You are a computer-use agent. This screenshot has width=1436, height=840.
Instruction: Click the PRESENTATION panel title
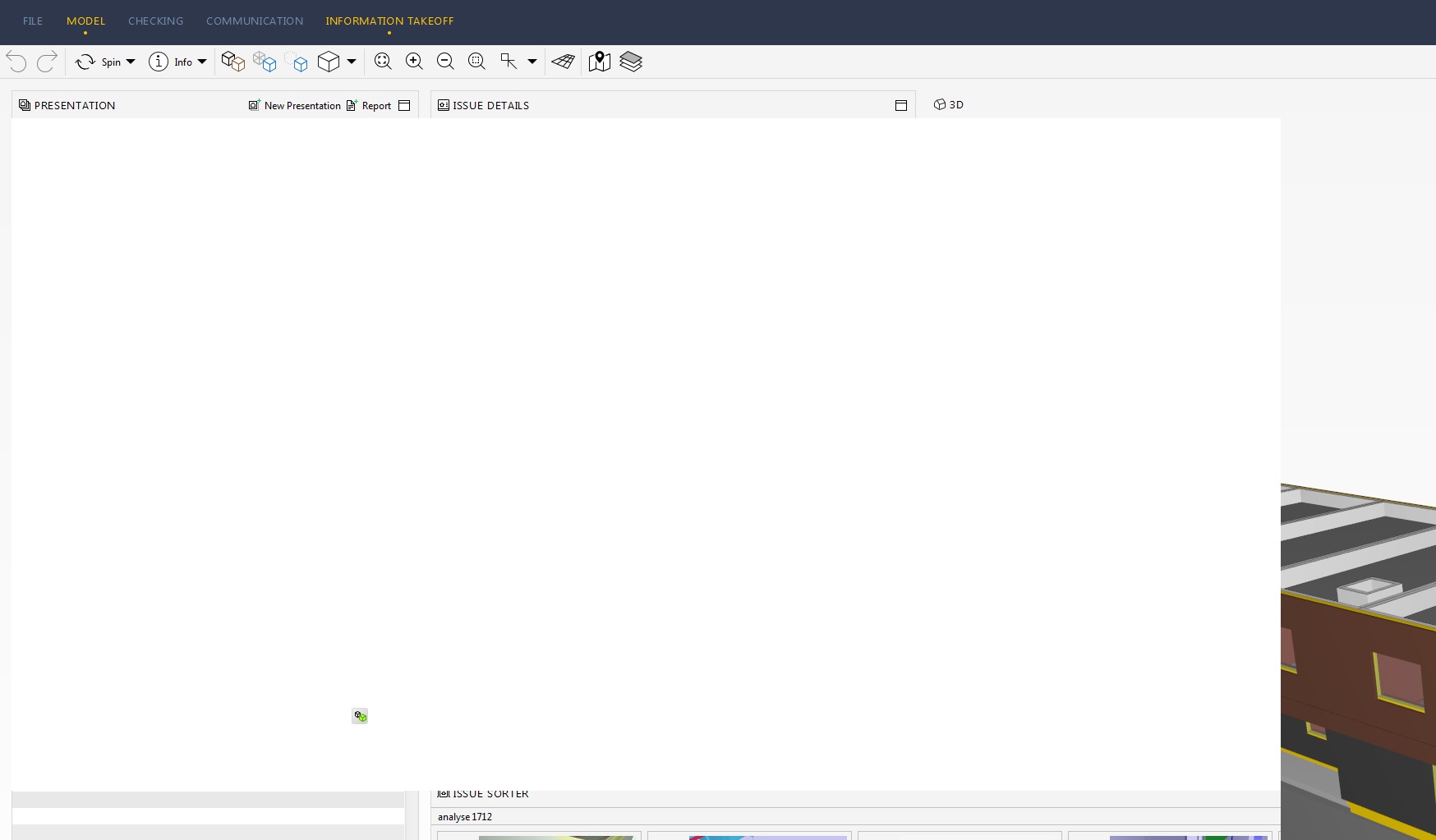click(x=75, y=105)
